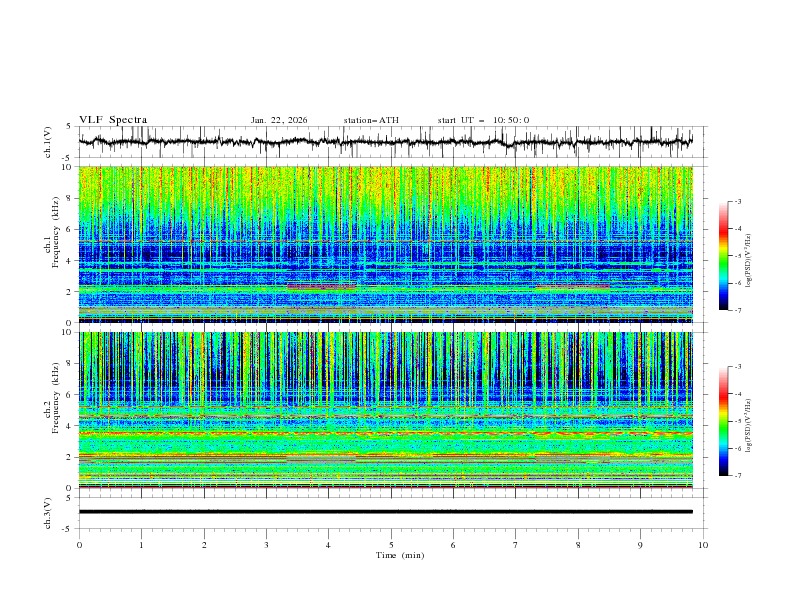Click the ch.2 spectrogram colorbar
Image resolution: width=792 pixels, height=612 pixels.
pyautogui.click(x=723, y=421)
